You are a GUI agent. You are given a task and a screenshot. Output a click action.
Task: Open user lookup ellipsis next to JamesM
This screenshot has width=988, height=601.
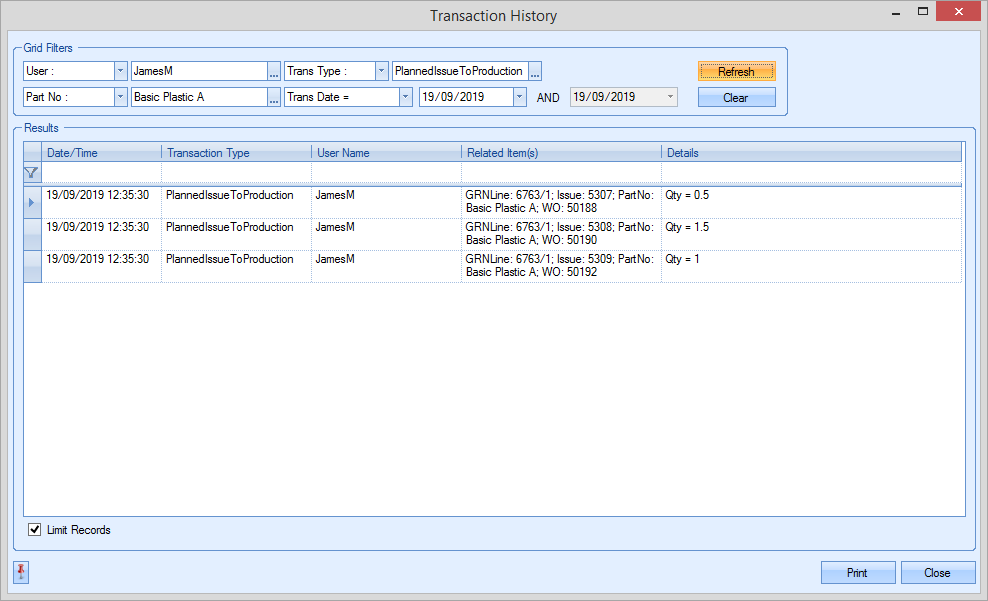point(274,72)
